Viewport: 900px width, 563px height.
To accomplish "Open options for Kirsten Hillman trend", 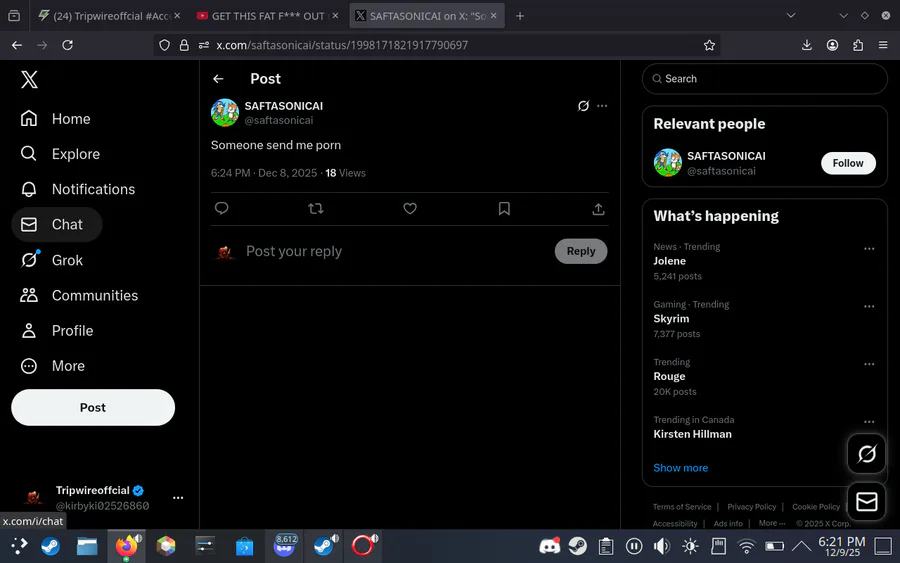I will tap(869, 422).
